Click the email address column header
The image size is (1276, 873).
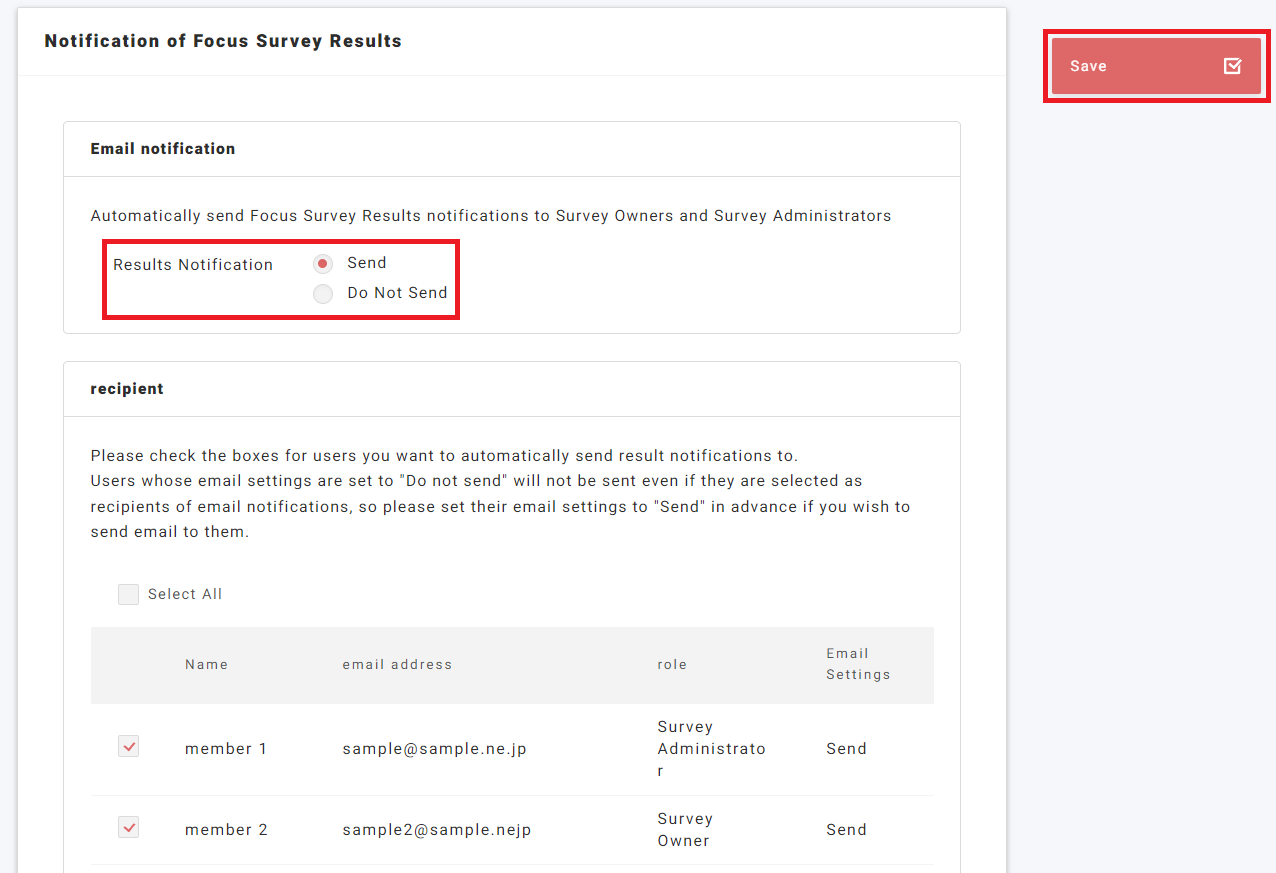click(x=397, y=665)
